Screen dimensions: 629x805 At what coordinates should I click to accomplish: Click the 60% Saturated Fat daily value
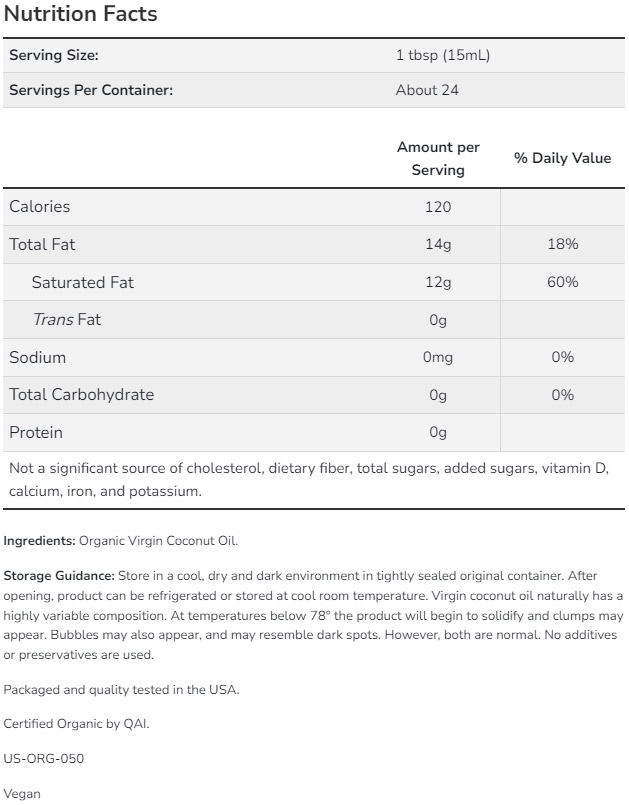pos(562,282)
